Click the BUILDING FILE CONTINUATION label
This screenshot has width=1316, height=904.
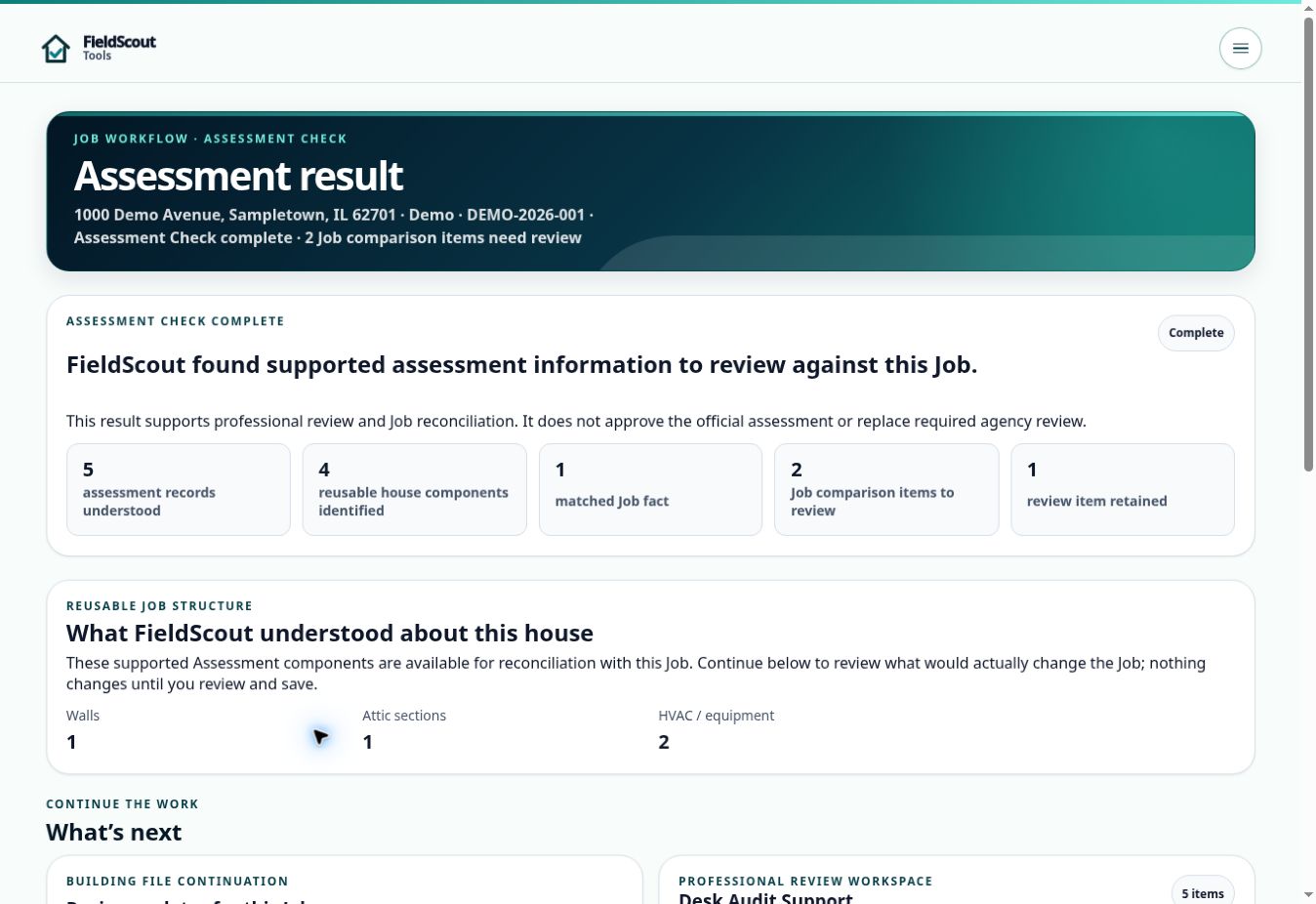(178, 882)
